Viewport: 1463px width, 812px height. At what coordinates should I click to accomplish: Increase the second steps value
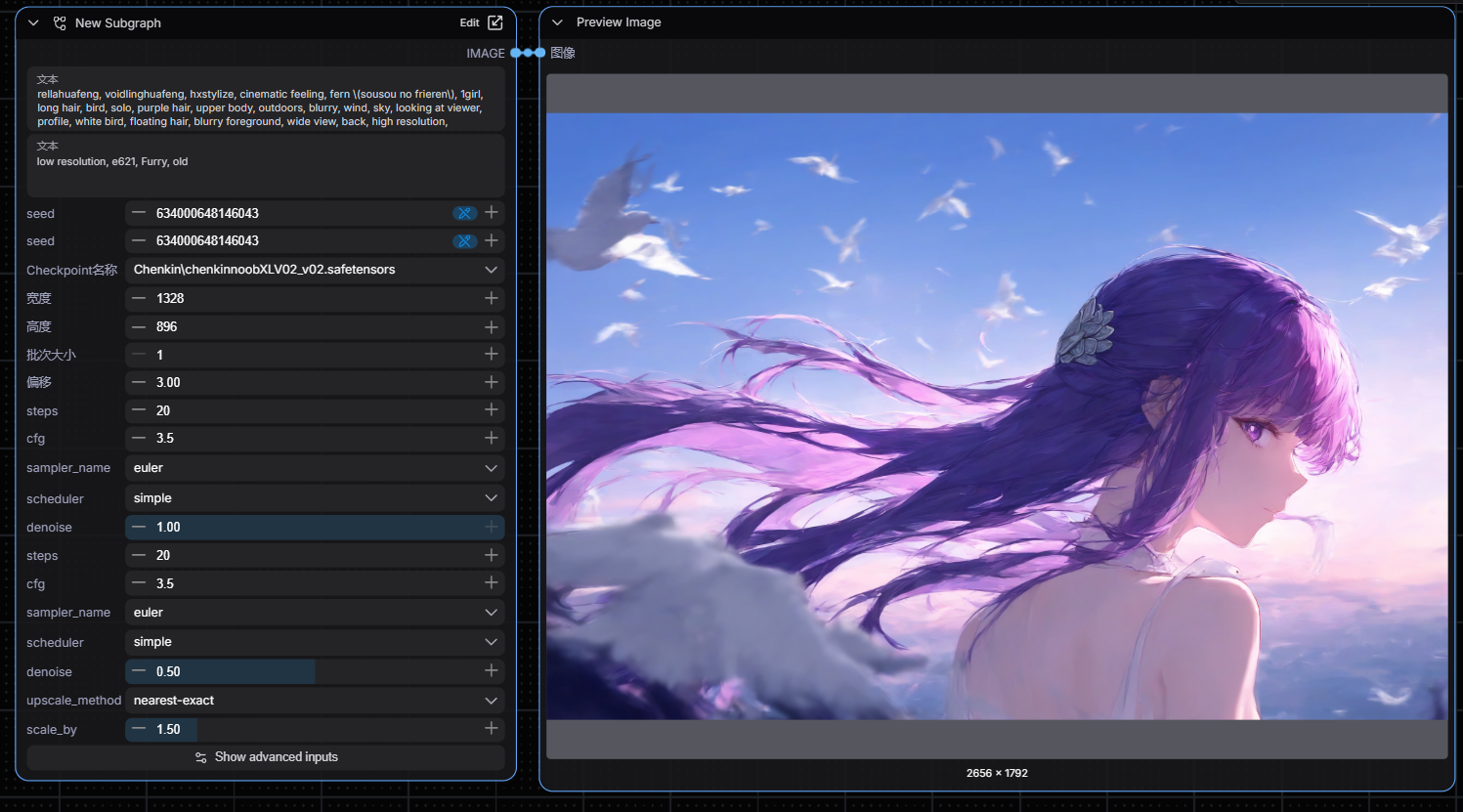click(492, 555)
